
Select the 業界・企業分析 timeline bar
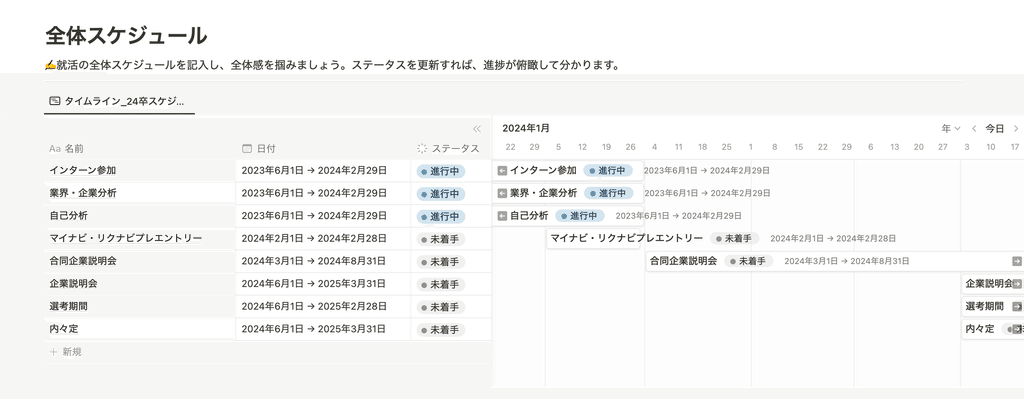(568, 193)
